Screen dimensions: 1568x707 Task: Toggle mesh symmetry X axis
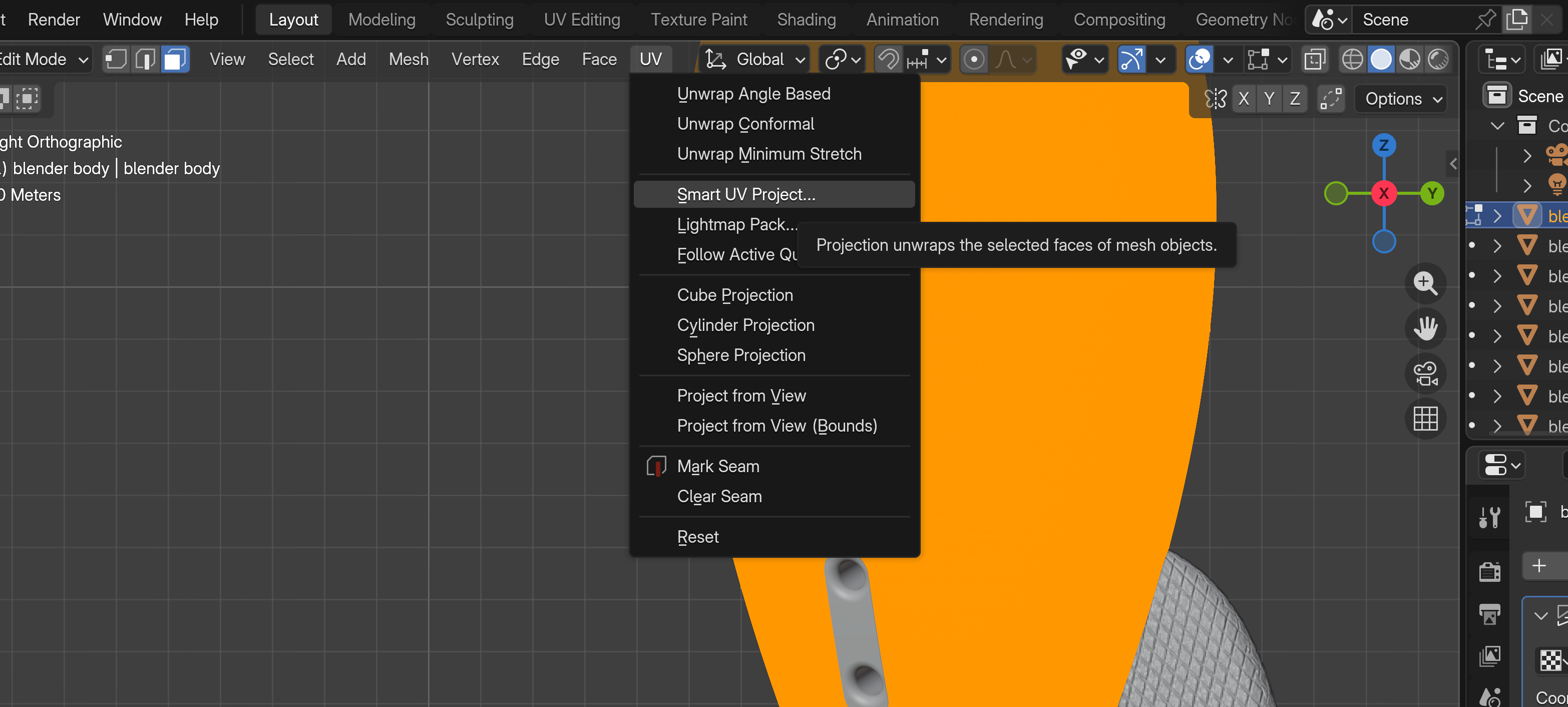(x=1243, y=99)
